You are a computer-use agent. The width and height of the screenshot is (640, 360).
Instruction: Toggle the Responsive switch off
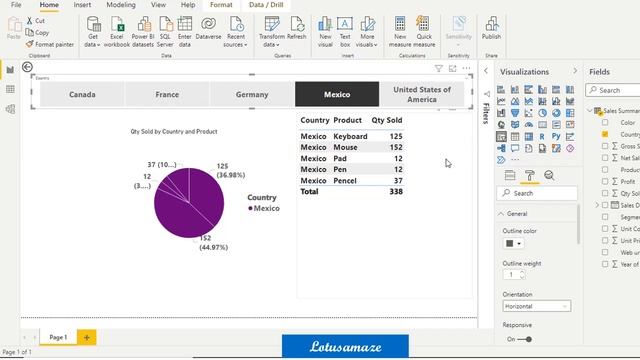coord(524,339)
